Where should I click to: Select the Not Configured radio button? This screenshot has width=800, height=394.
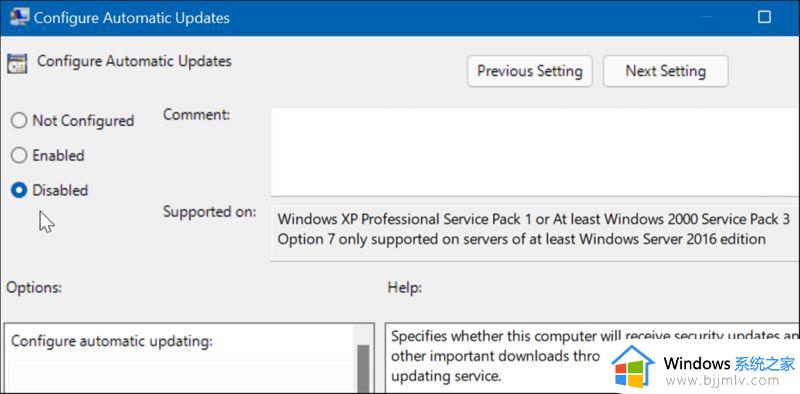(19, 121)
